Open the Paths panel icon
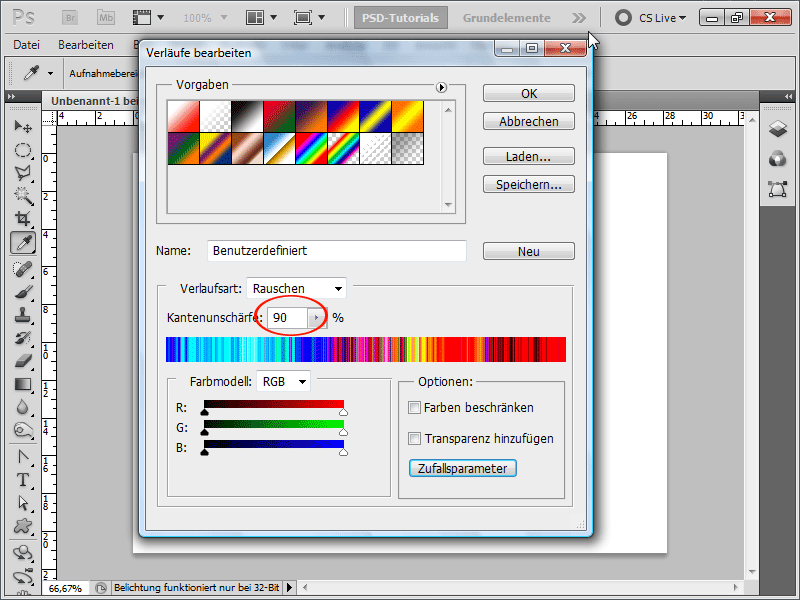 coord(778,189)
